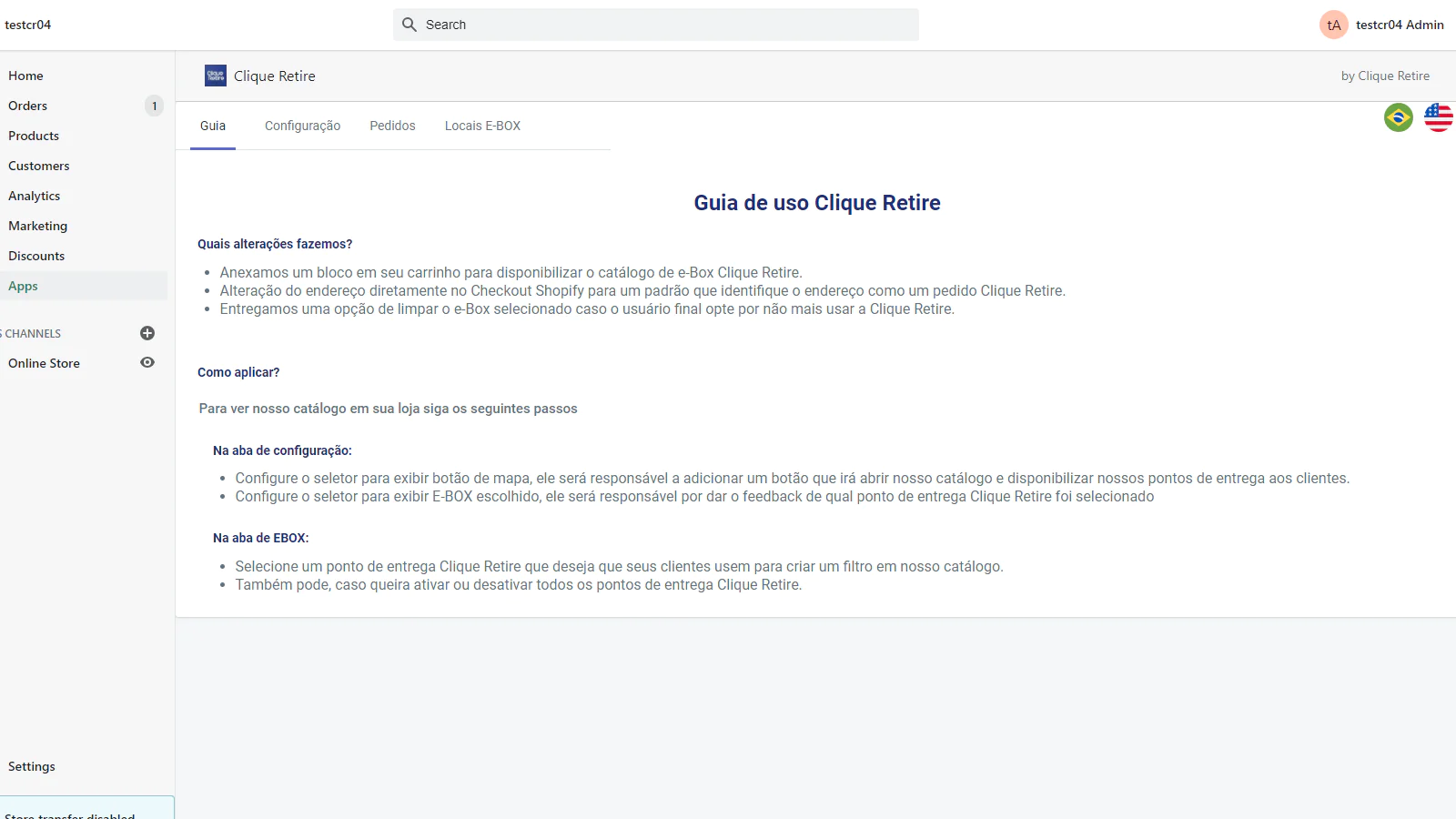Click the 'Como aplicar?' heading
1456x819 pixels.
click(x=238, y=372)
